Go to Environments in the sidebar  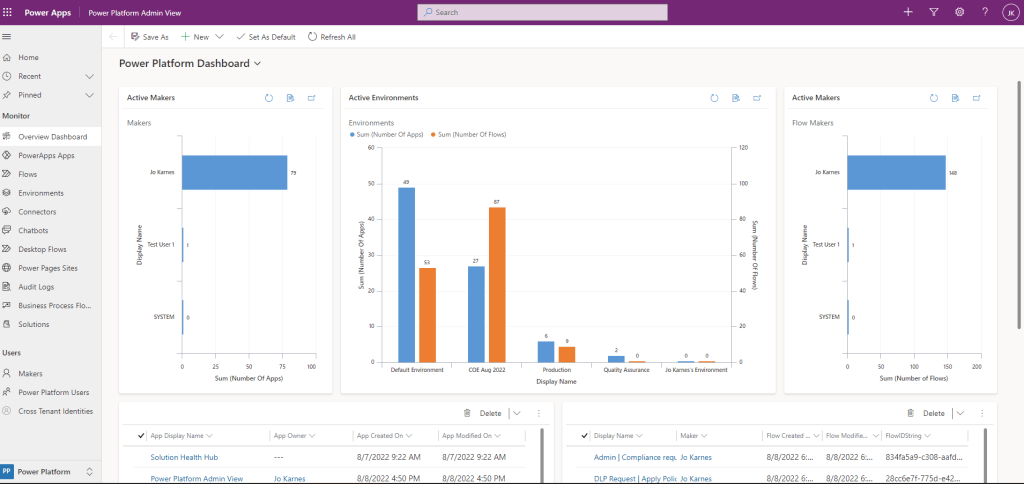click(40, 193)
